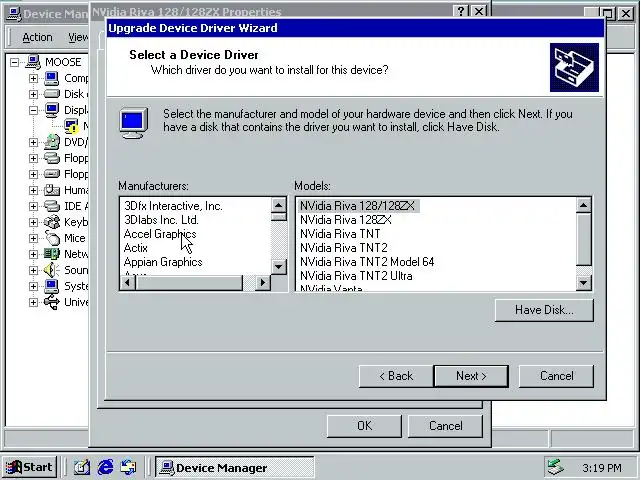
Task: Select the Mice category icon
Action: [51, 238]
